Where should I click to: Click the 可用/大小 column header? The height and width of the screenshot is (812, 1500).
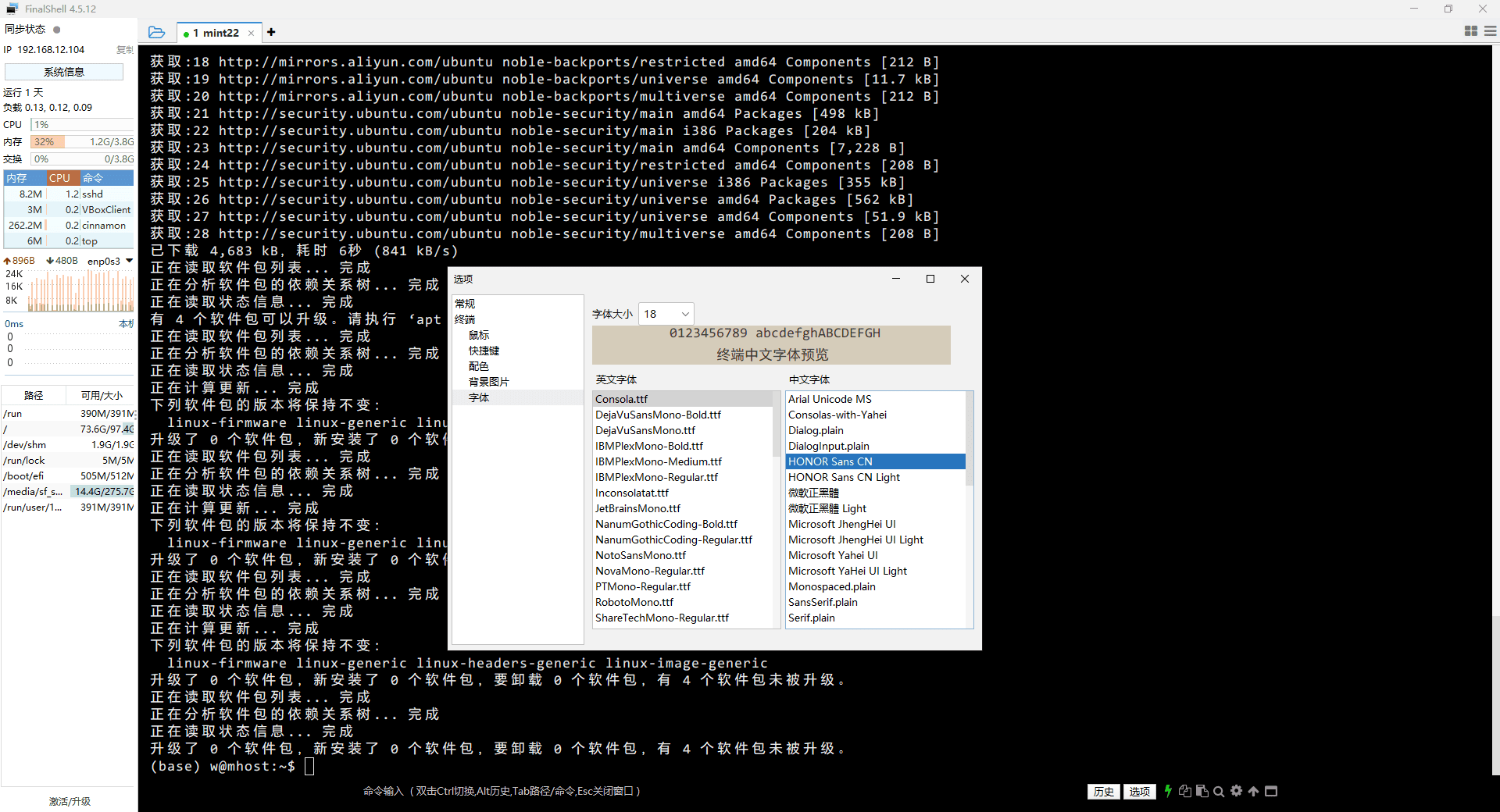pyautogui.click(x=102, y=396)
